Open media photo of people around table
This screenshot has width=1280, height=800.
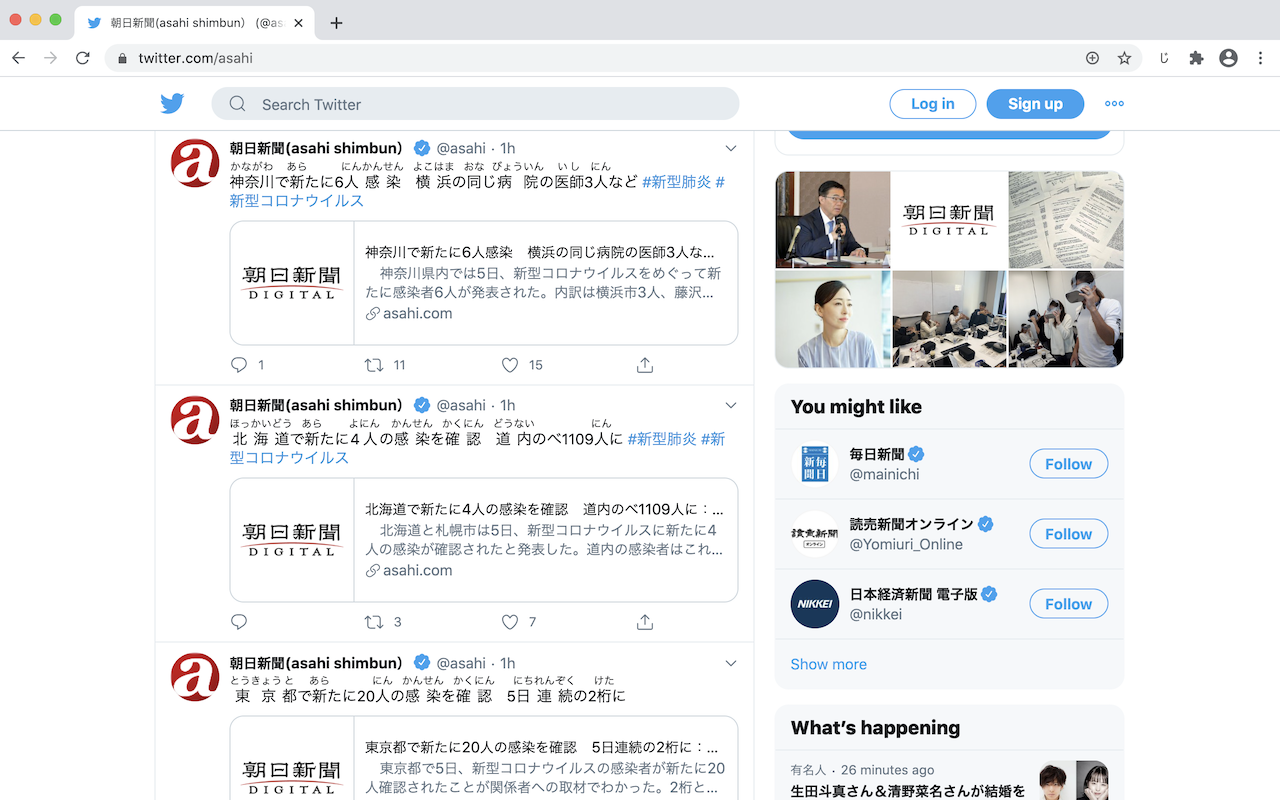[949, 319]
